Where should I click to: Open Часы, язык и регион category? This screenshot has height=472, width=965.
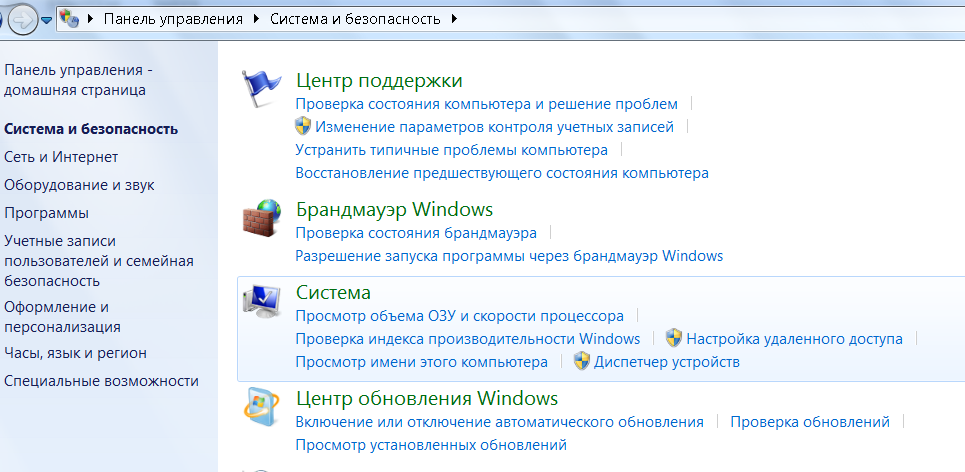[x=76, y=353]
